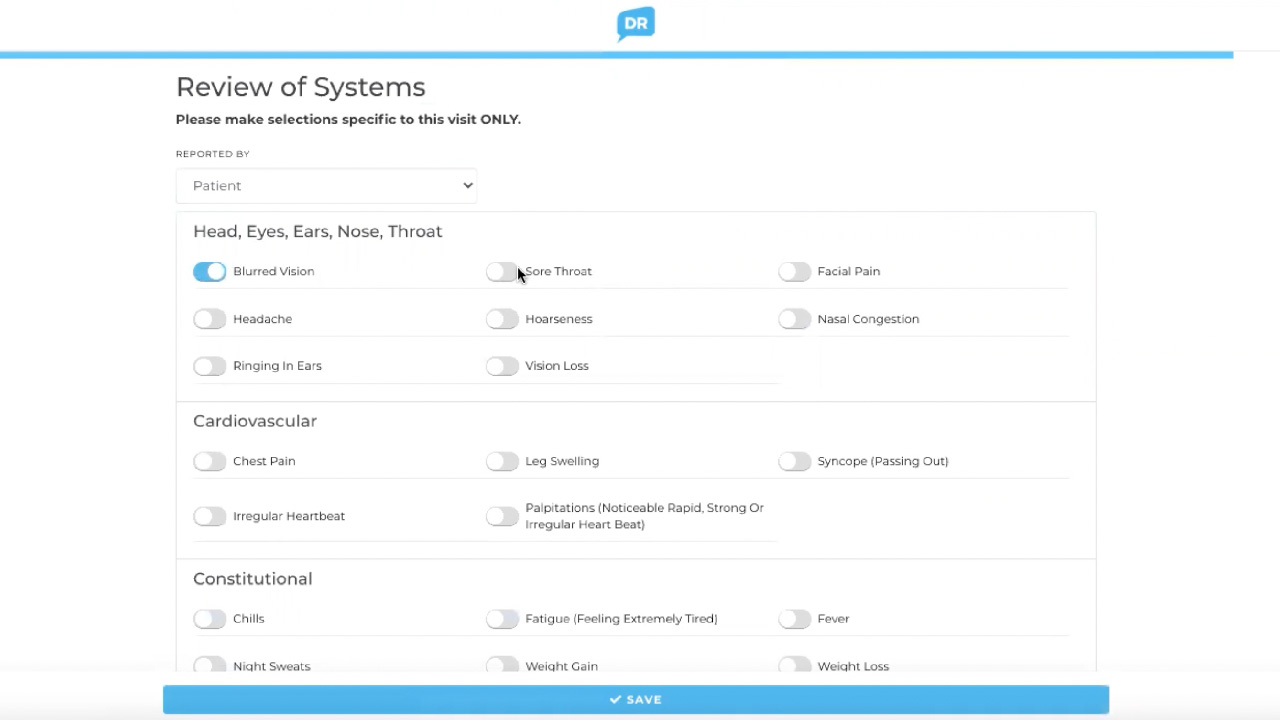This screenshot has width=1280, height=720.
Task: Enable the Leg Swelling switch
Action: point(502,461)
